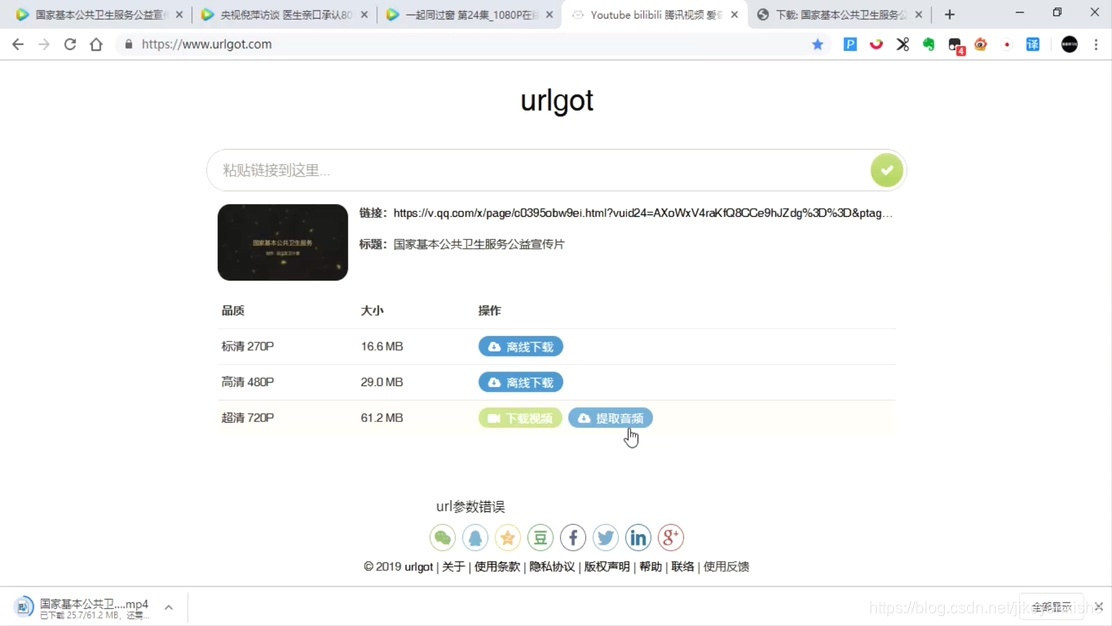Screen dimensions: 1112x626
Task: Open the translate extension icon
Action: click(1033, 44)
